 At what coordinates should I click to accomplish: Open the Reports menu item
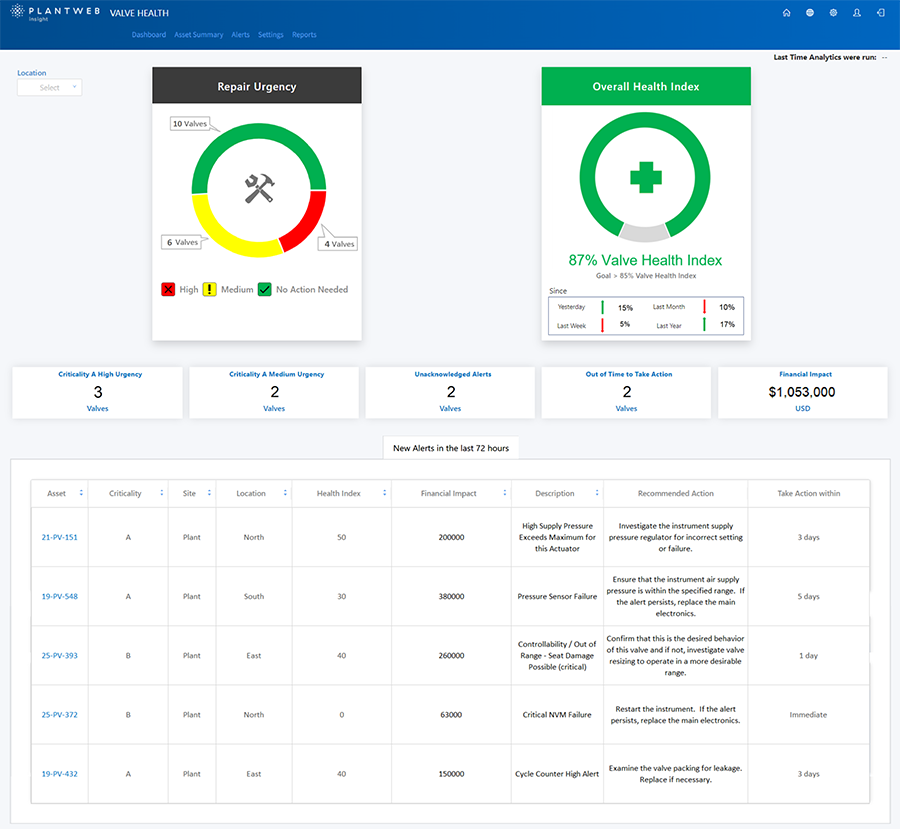304,35
